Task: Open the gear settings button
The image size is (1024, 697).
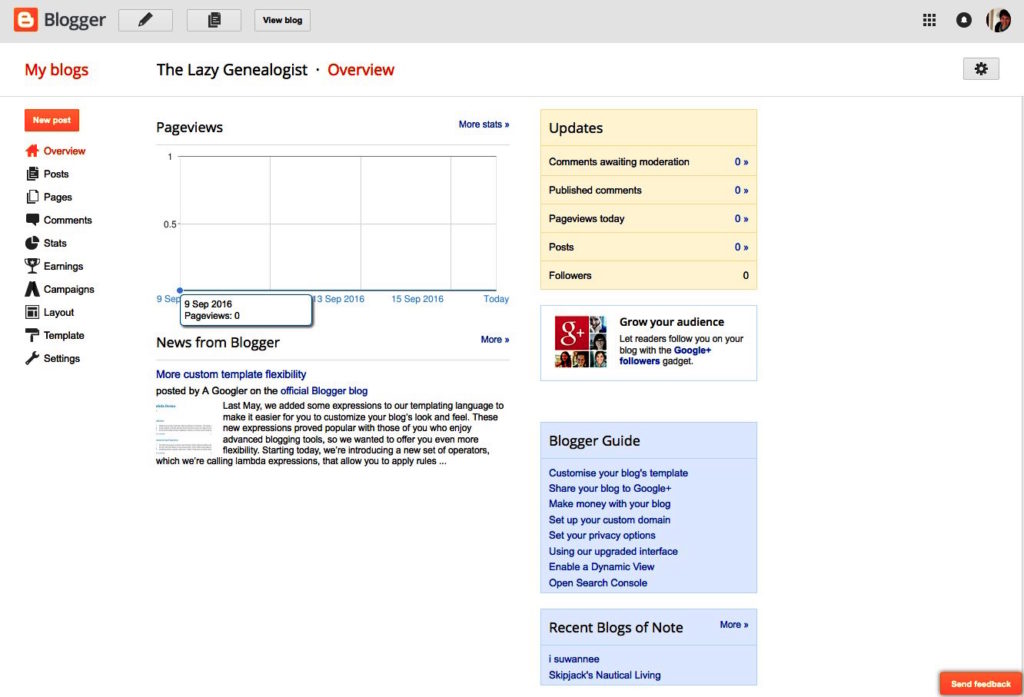Action: pos(981,69)
